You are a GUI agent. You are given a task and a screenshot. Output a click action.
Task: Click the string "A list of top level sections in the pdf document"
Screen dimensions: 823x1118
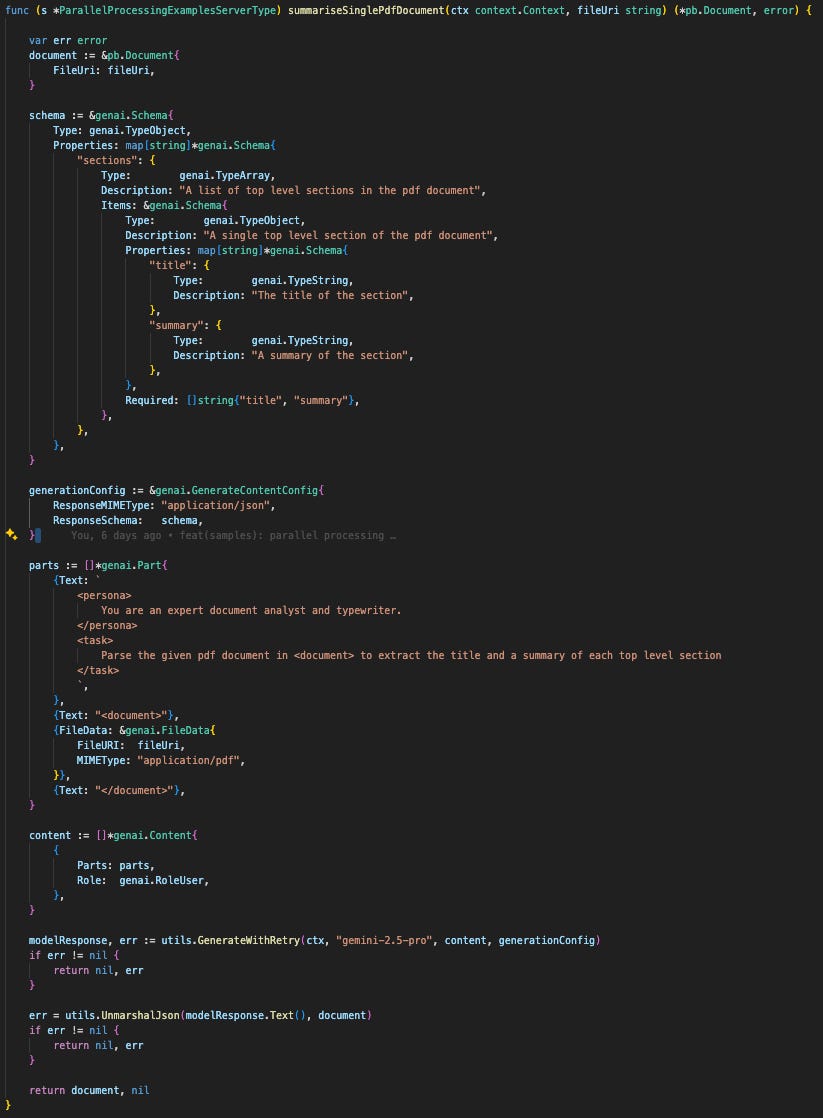click(330, 190)
